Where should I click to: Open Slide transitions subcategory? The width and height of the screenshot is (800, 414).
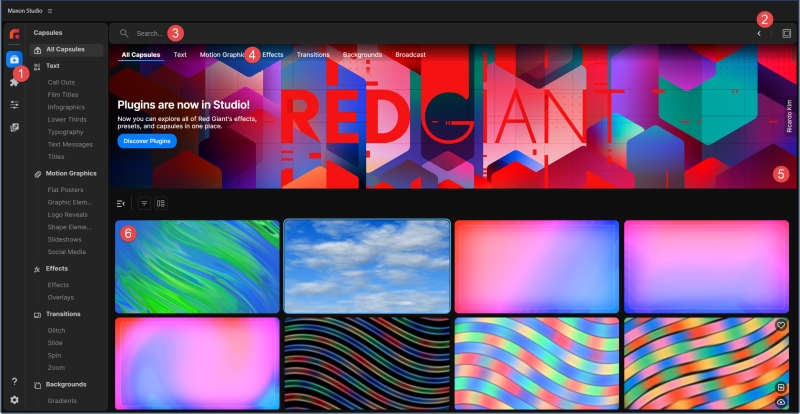point(55,343)
